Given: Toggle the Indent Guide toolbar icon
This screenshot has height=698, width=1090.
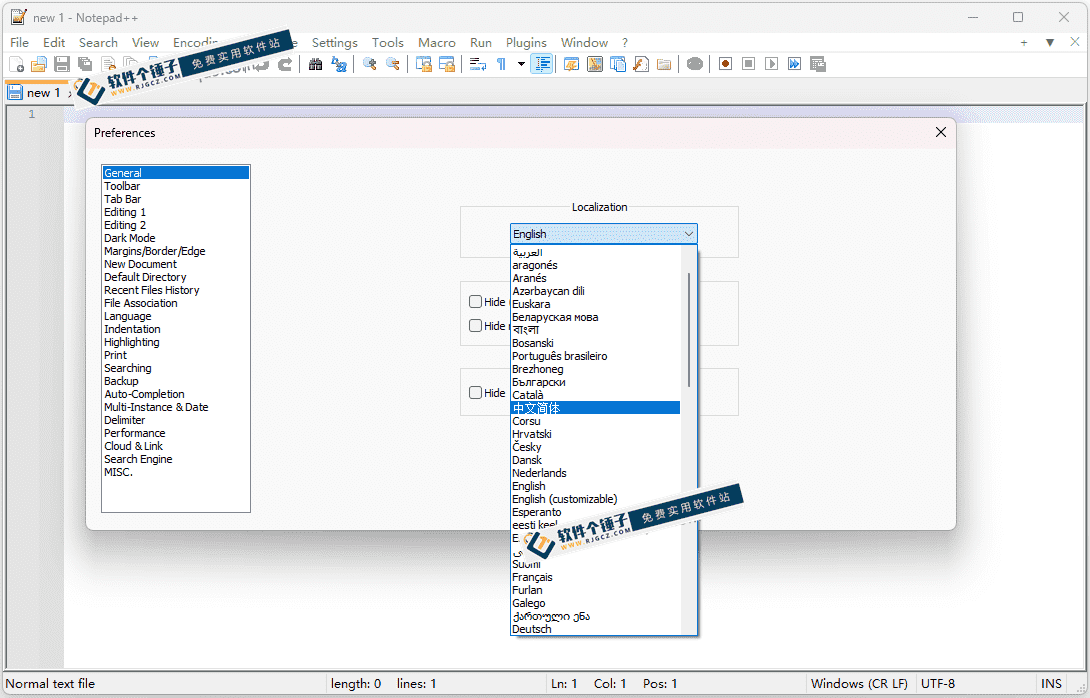Looking at the screenshot, I should [542, 65].
